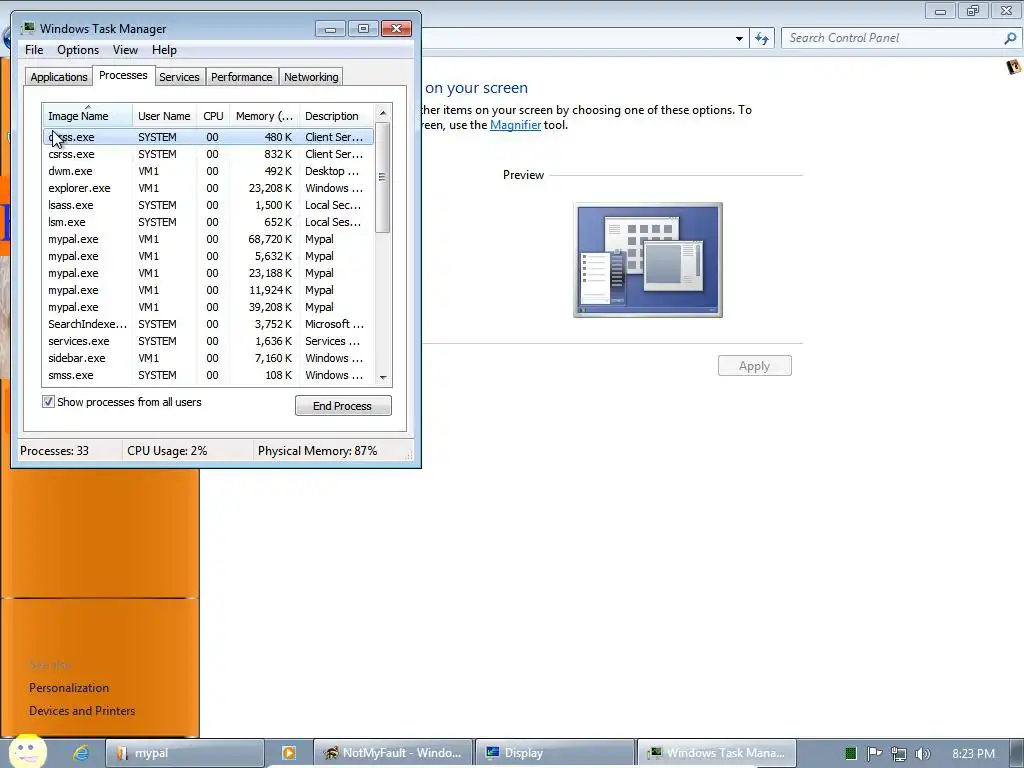Click the End Process button
This screenshot has height=768, width=1024.
(x=343, y=406)
